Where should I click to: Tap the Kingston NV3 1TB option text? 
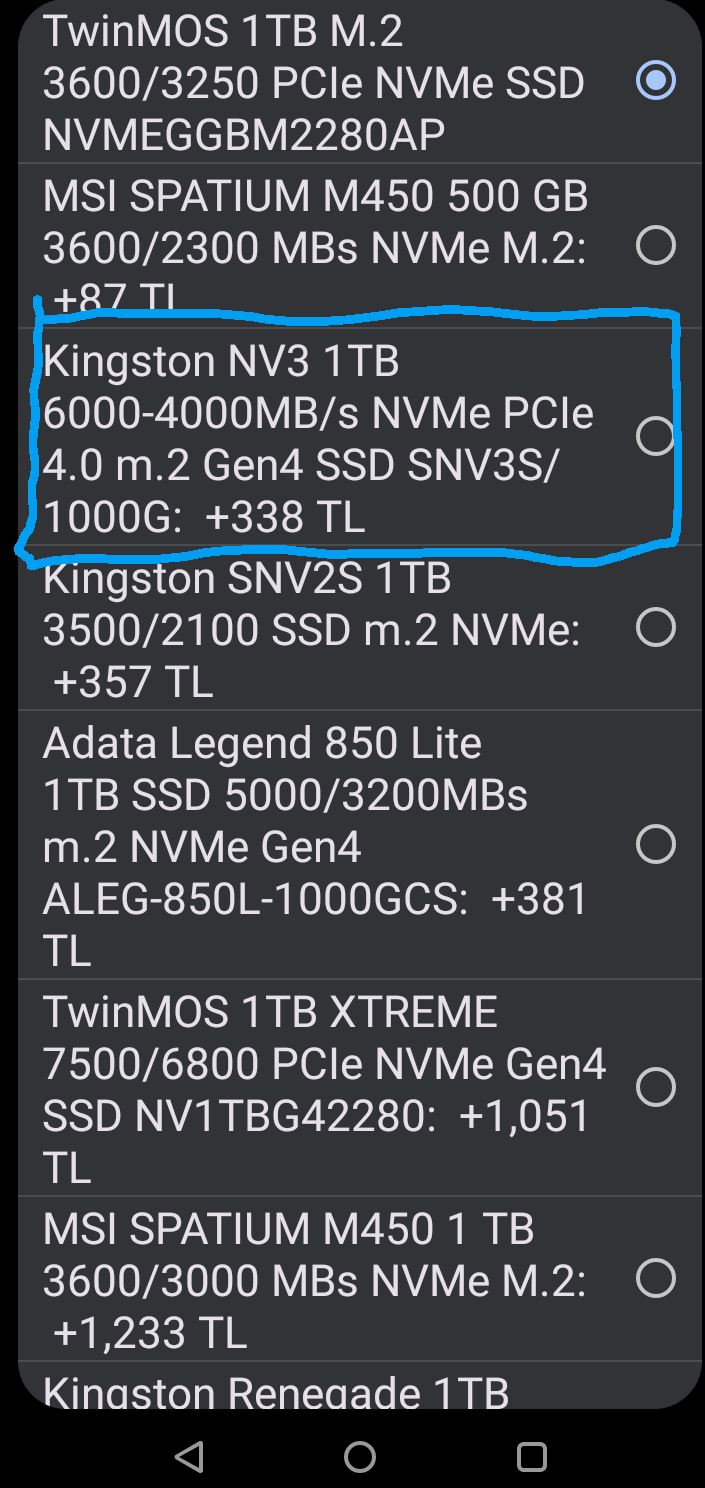pyautogui.click(x=320, y=438)
